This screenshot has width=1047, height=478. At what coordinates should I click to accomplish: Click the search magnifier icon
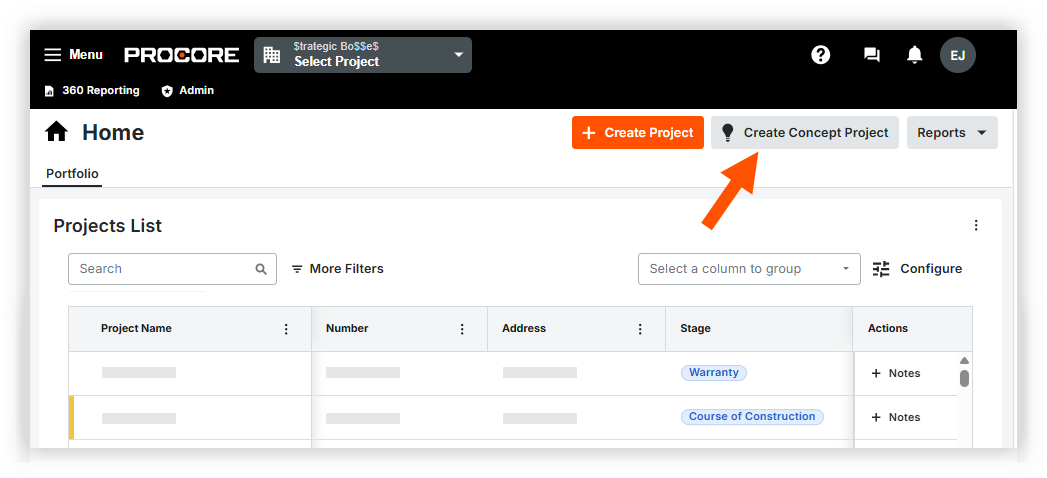click(x=260, y=269)
